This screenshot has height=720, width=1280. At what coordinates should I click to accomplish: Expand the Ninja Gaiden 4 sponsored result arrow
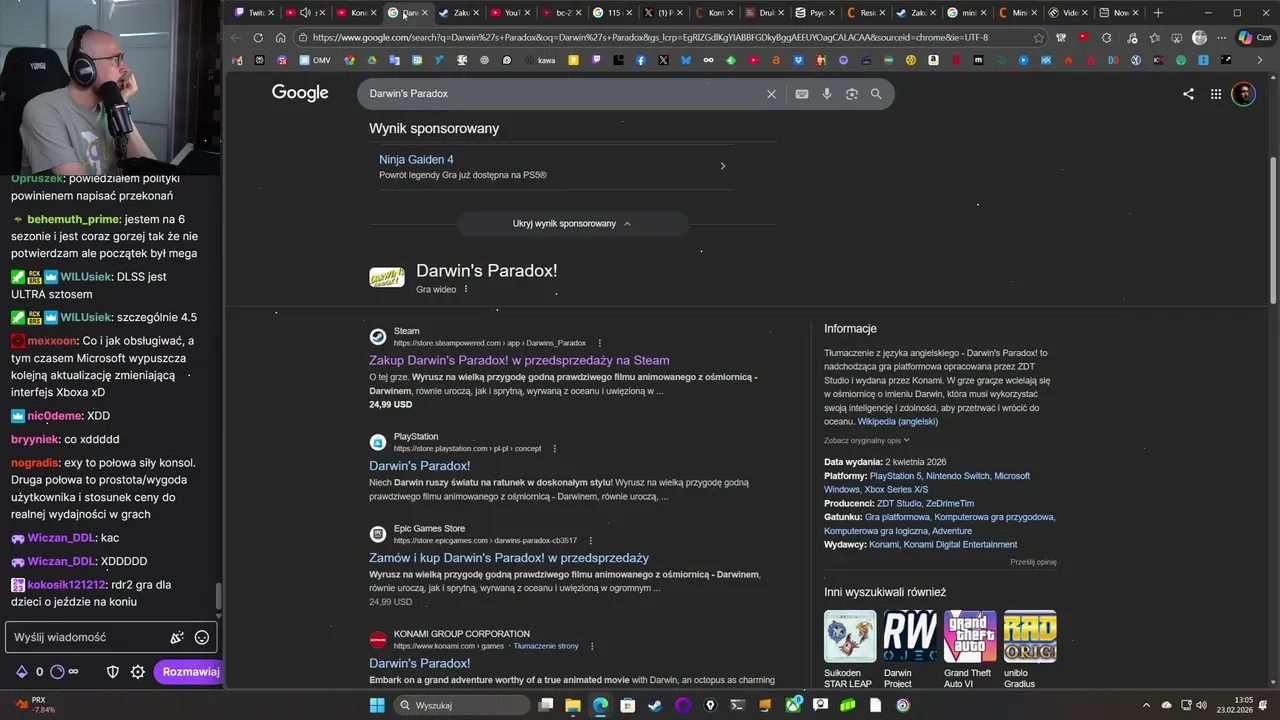tap(723, 166)
